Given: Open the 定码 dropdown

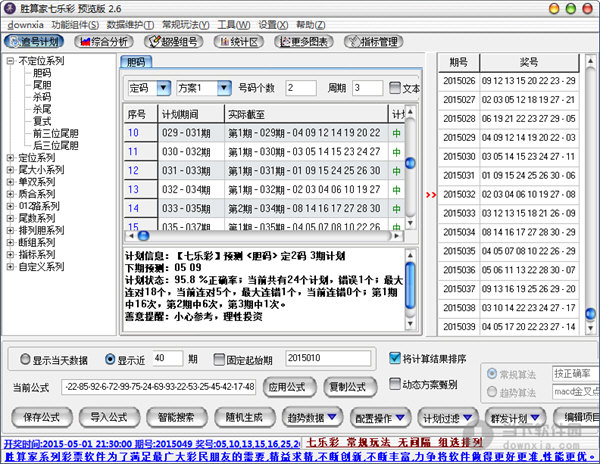Looking at the screenshot, I should point(164,88).
